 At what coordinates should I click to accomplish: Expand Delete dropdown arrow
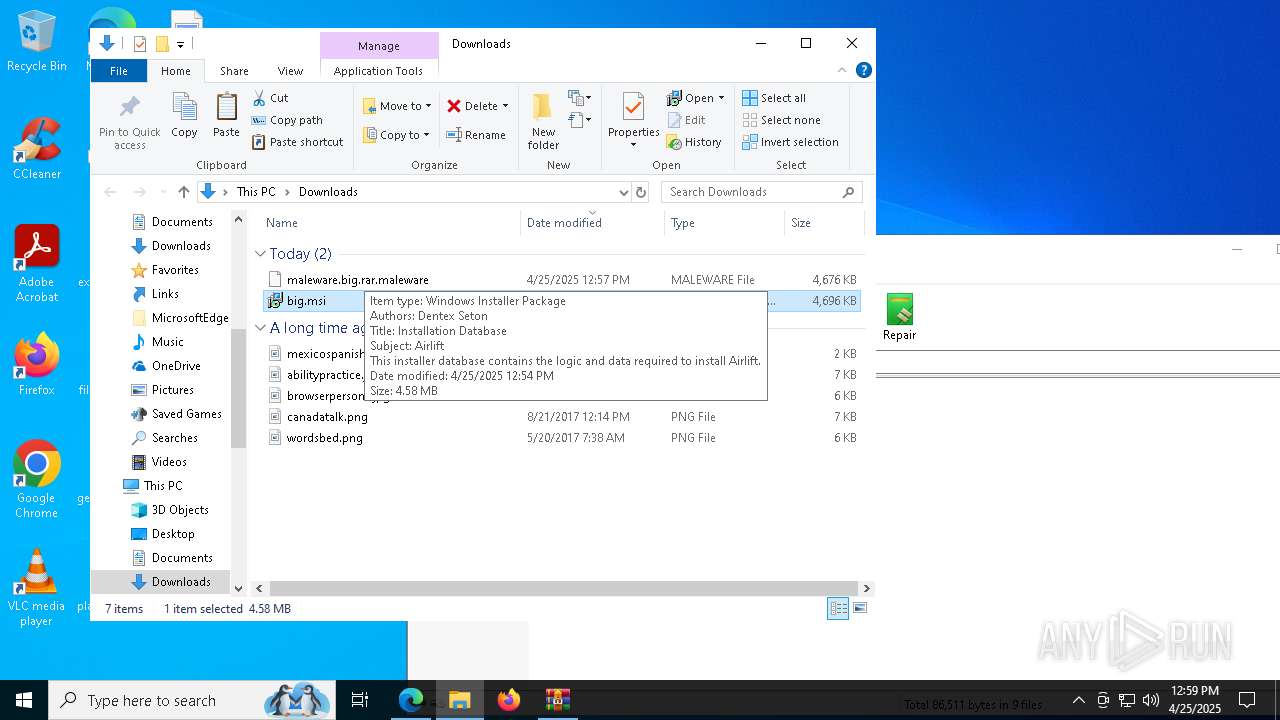point(505,106)
